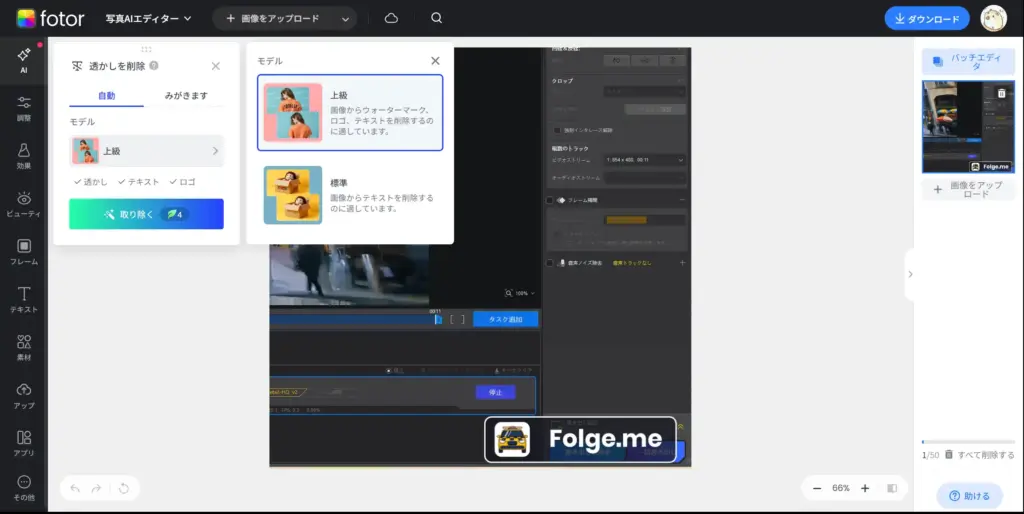This screenshot has height=514, width=1024.
Task: Click the search magnifier icon in header
Action: pyautogui.click(x=436, y=18)
